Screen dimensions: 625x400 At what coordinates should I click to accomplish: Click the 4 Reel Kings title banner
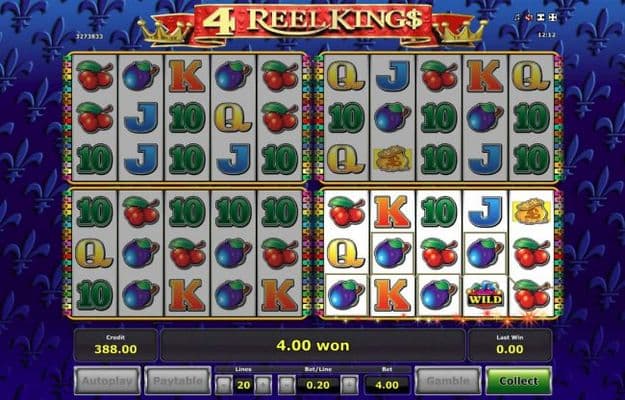(x=312, y=22)
